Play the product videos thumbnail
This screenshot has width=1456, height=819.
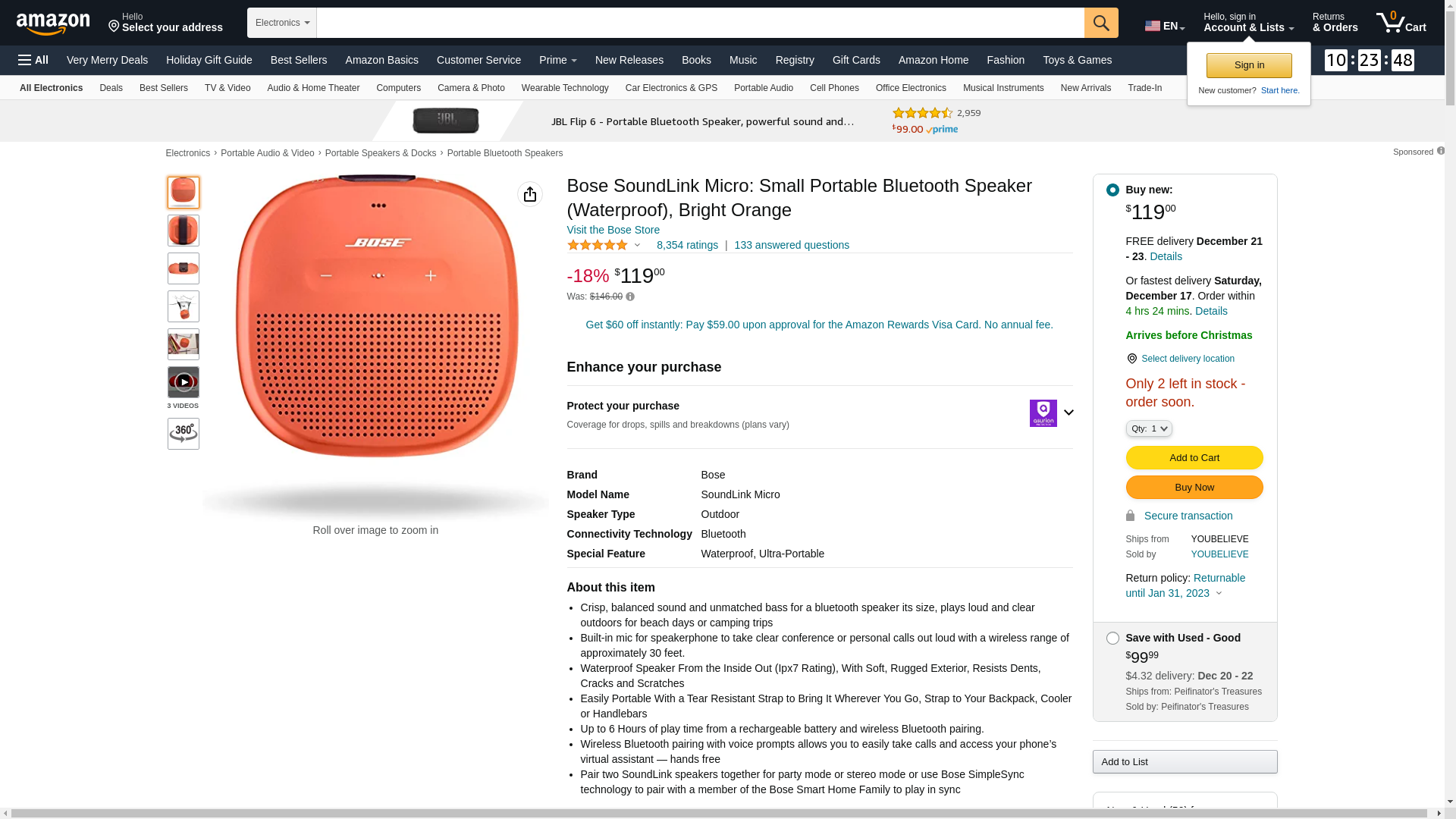(184, 382)
